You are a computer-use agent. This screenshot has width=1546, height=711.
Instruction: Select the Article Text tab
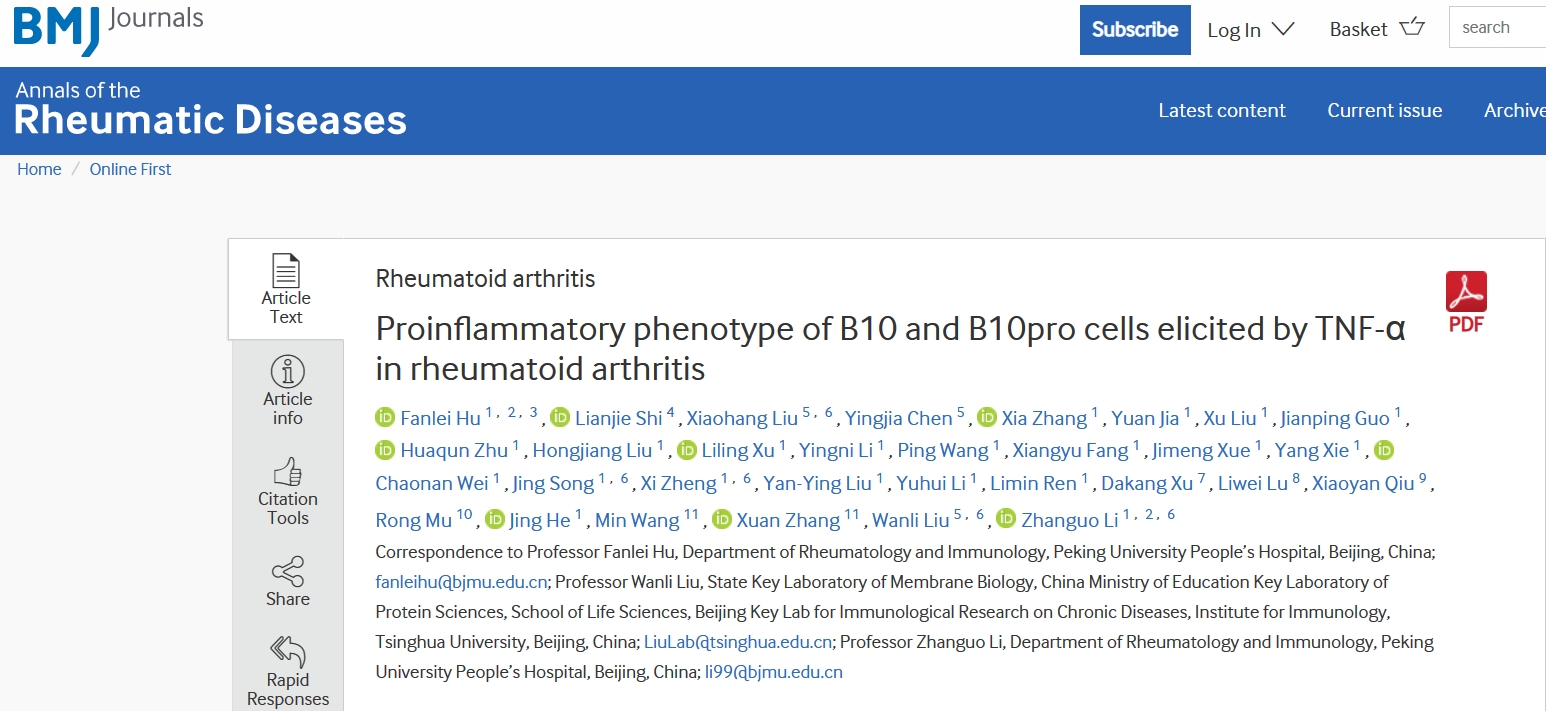pos(286,290)
